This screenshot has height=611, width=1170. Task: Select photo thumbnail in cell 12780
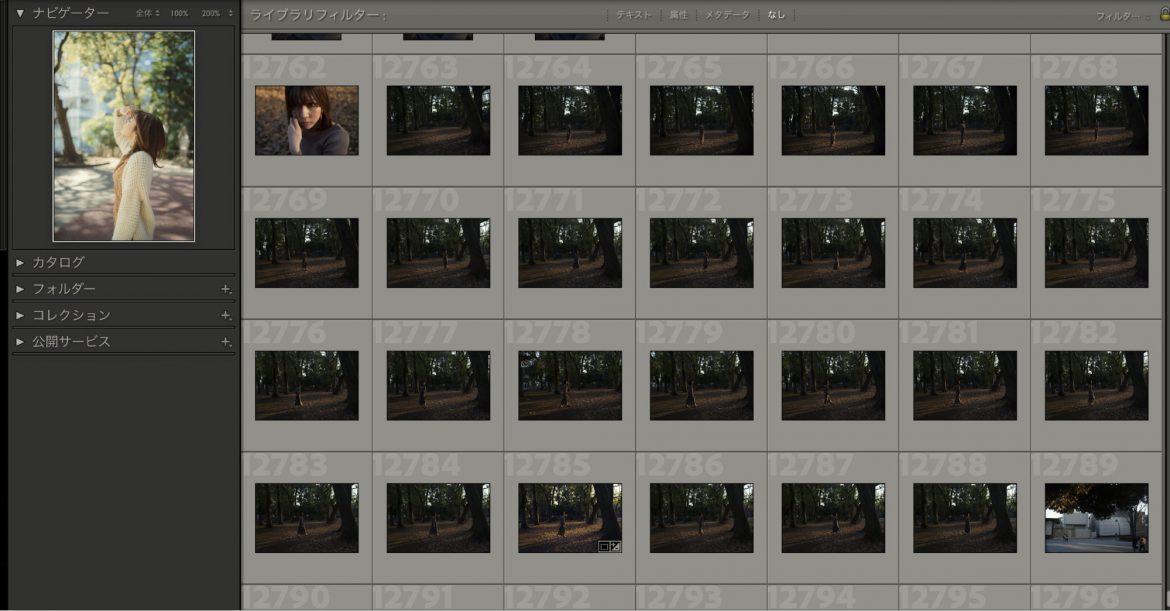point(833,386)
